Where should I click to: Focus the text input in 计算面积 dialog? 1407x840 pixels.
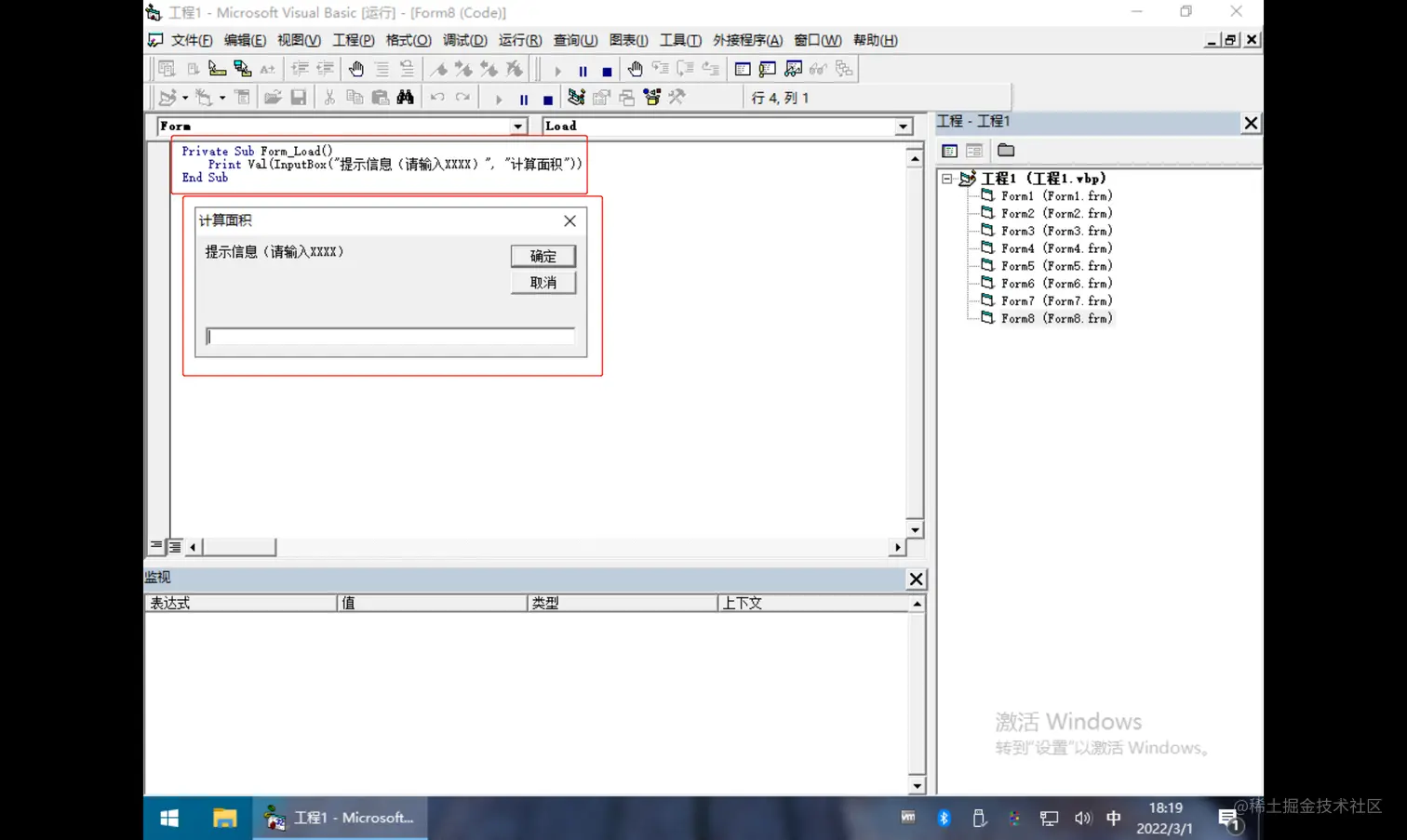(390, 337)
